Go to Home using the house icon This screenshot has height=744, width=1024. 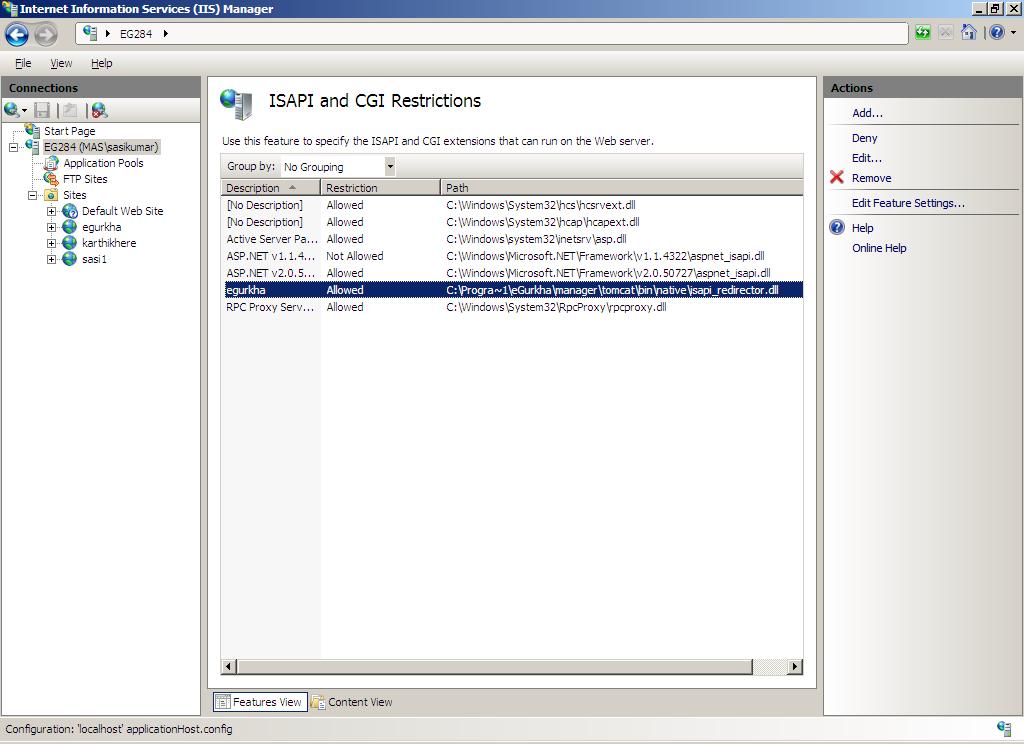pyautogui.click(x=969, y=32)
